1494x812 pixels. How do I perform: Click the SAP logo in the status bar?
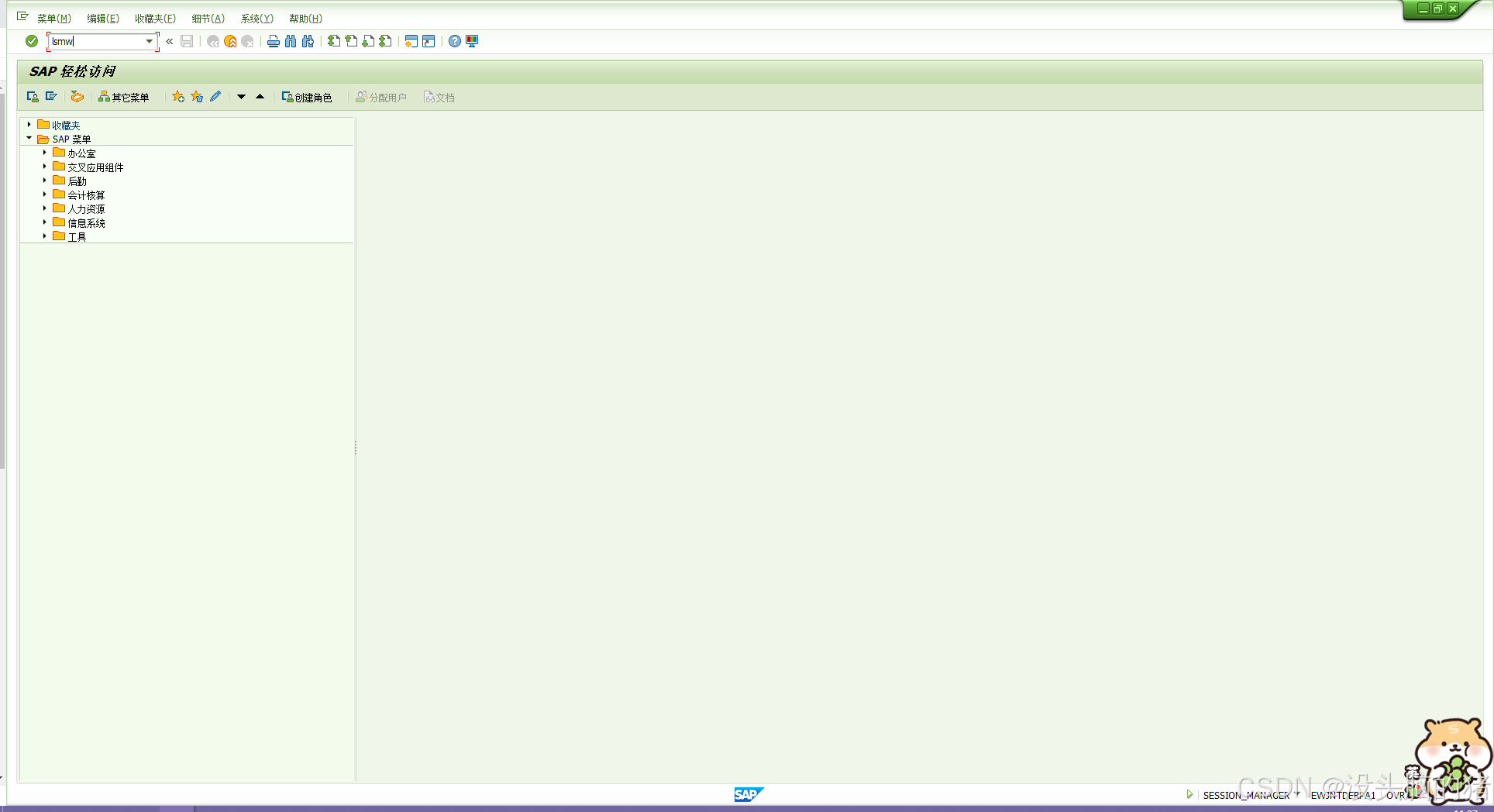(749, 794)
